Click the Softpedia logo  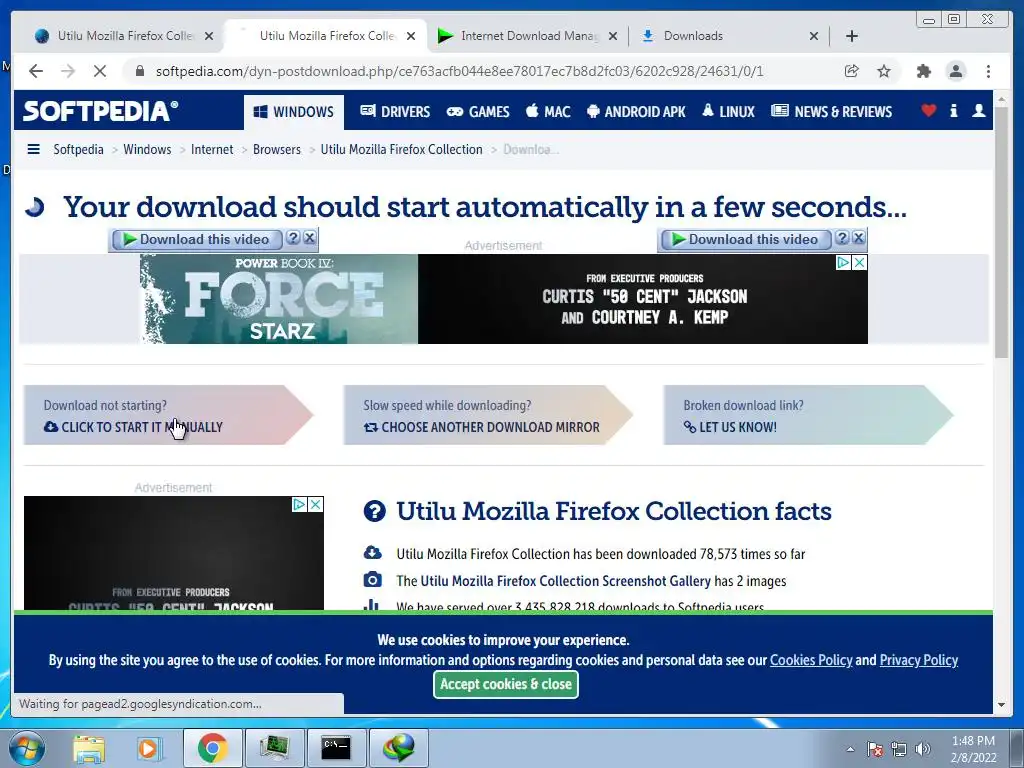pyautogui.click(x=101, y=110)
